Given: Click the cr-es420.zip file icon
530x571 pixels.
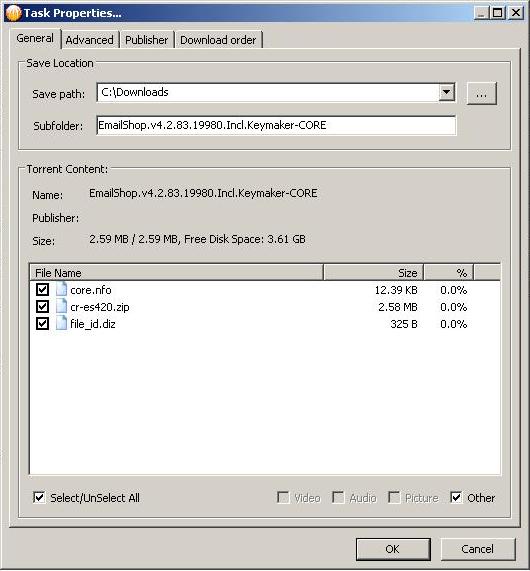Looking at the screenshot, I should point(61,307).
